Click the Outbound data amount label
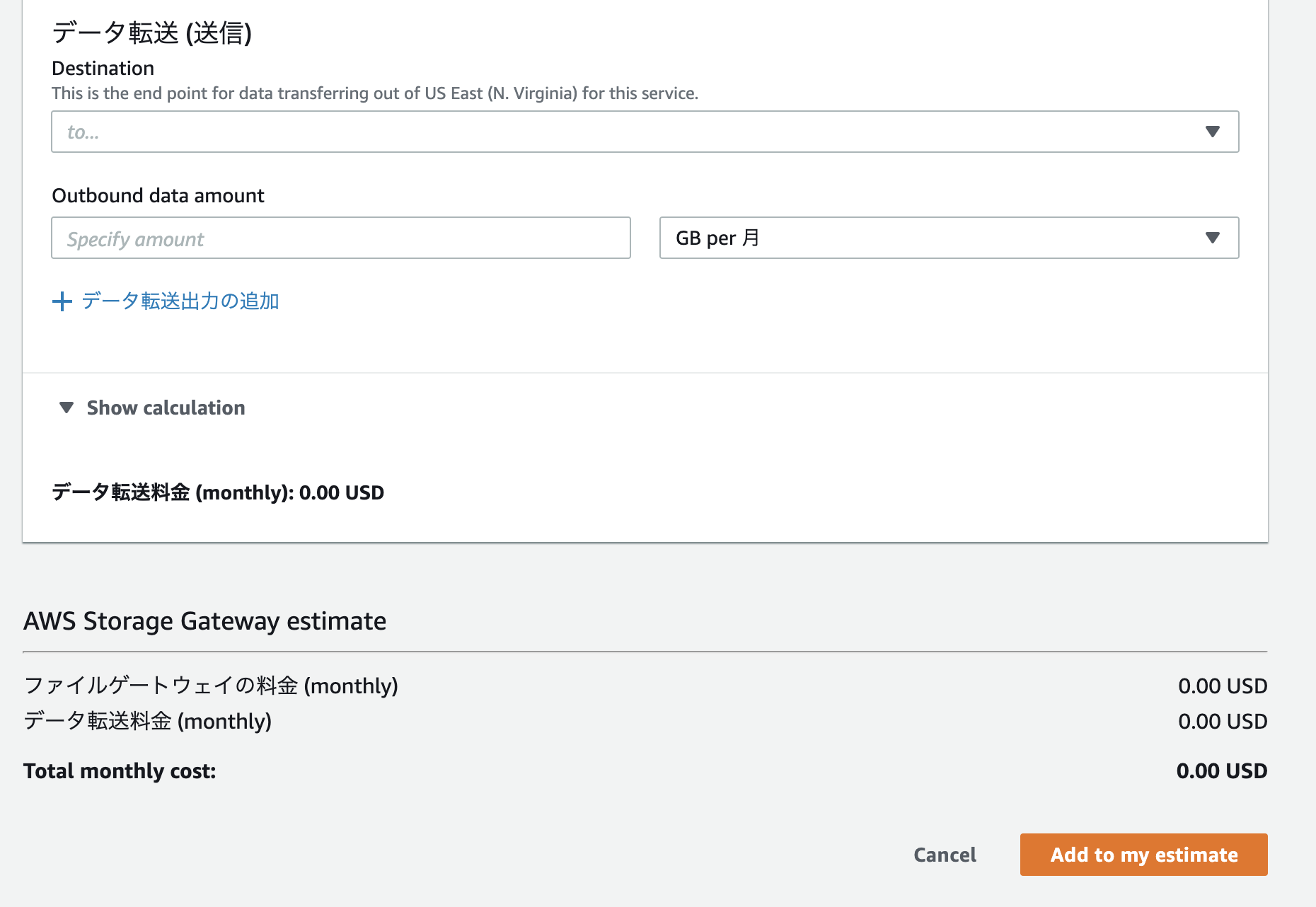 (x=157, y=195)
